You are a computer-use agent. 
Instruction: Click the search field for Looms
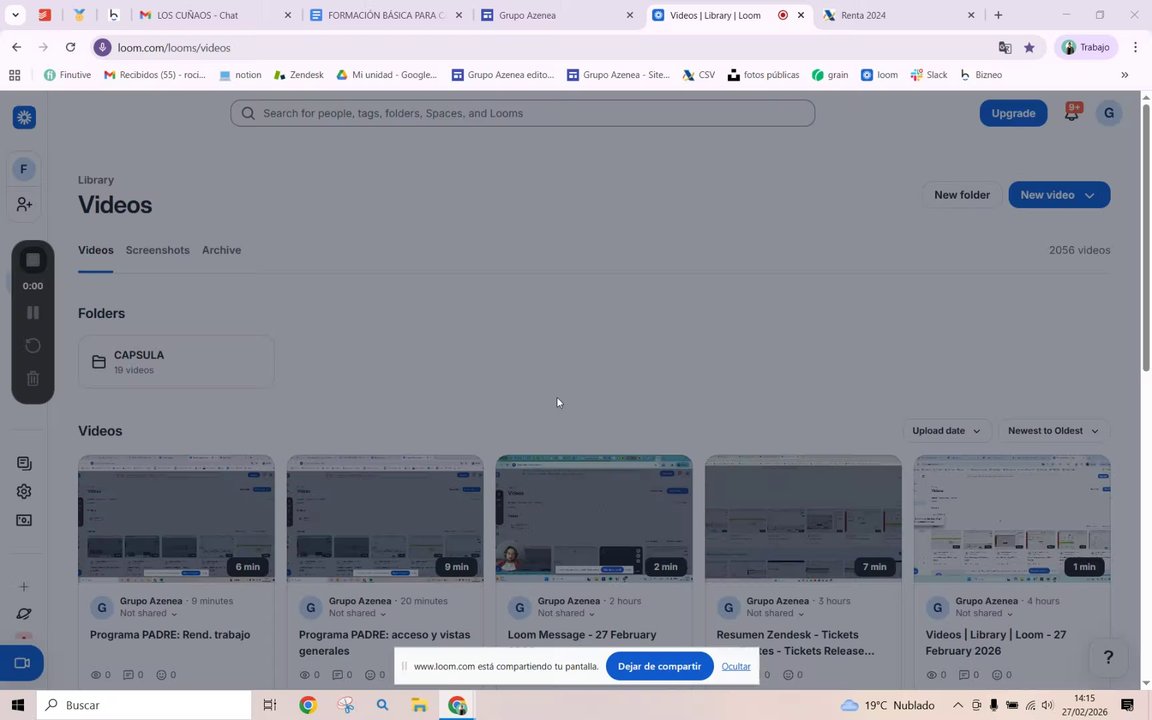[x=522, y=113]
